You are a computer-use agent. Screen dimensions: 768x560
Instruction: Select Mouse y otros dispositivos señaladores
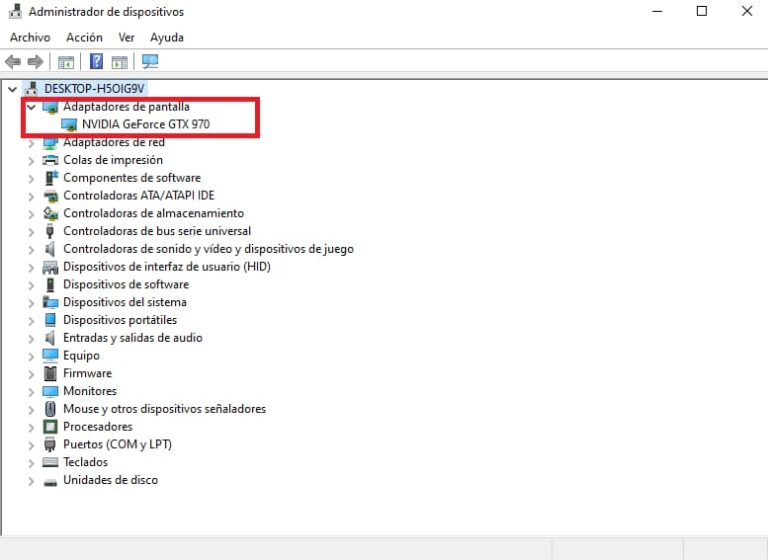point(164,409)
